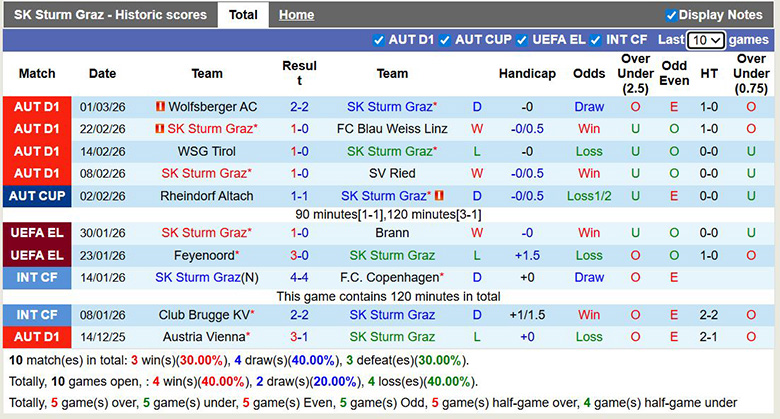The image size is (780, 419).
Task: Click the red card icon in the Rheindorf Altach row
Action: coord(438,196)
